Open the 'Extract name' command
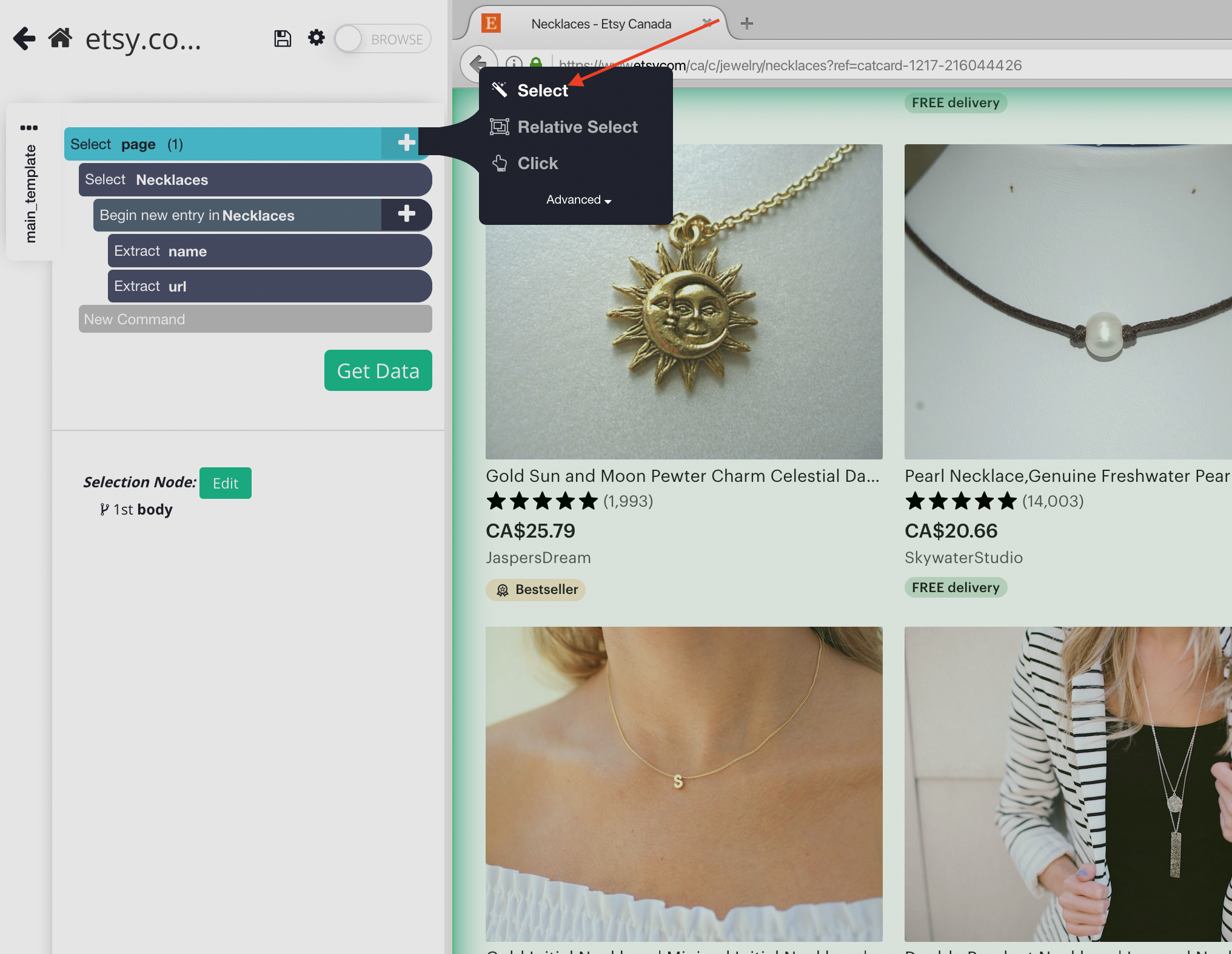 pos(270,251)
